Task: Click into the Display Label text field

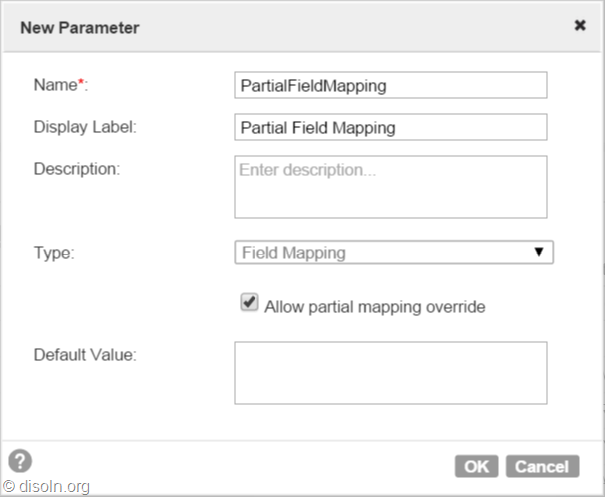Action: click(390, 127)
